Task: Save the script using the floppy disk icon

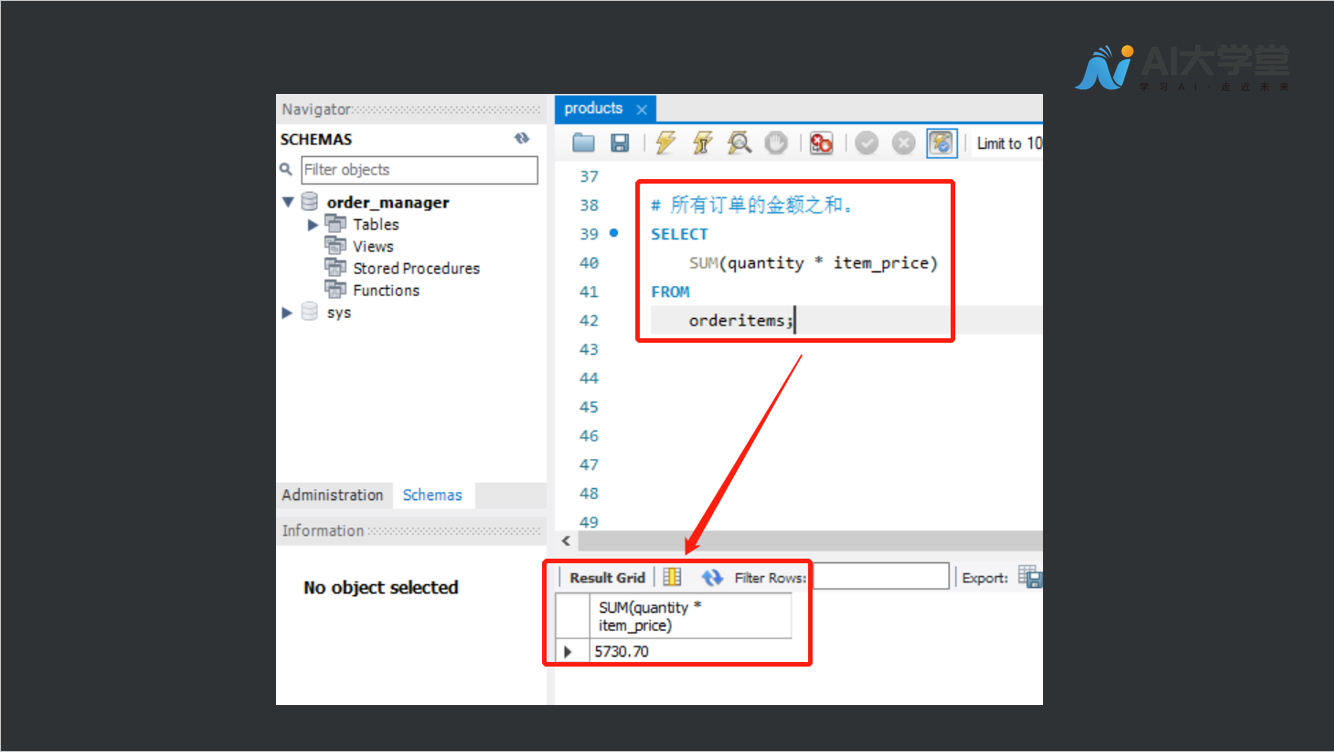Action: click(x=620, y=143)
